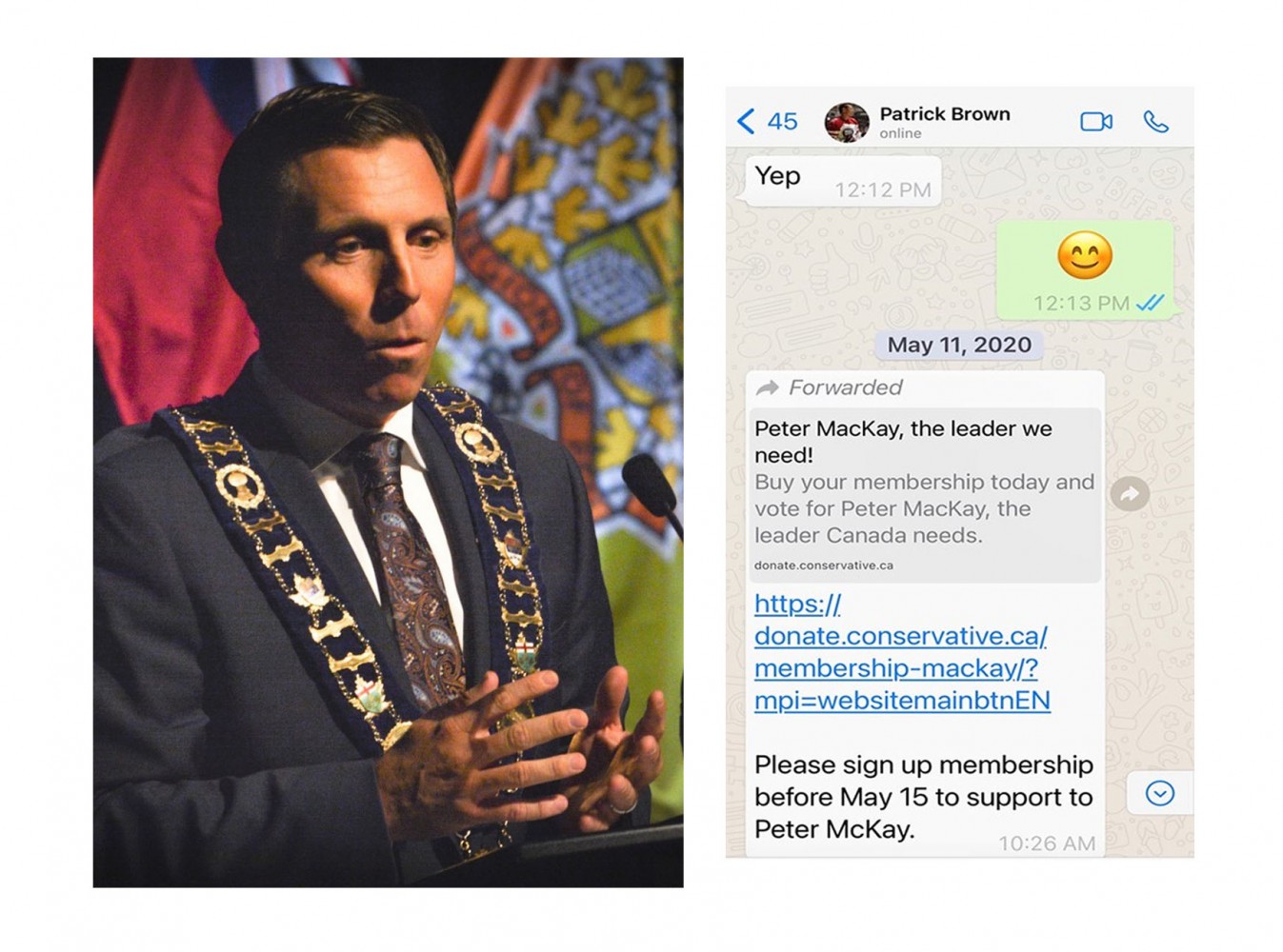
Task: Open the donate.conservative.ca membership-mackay link
Action: pyautogui.click(x=902, y=652)
